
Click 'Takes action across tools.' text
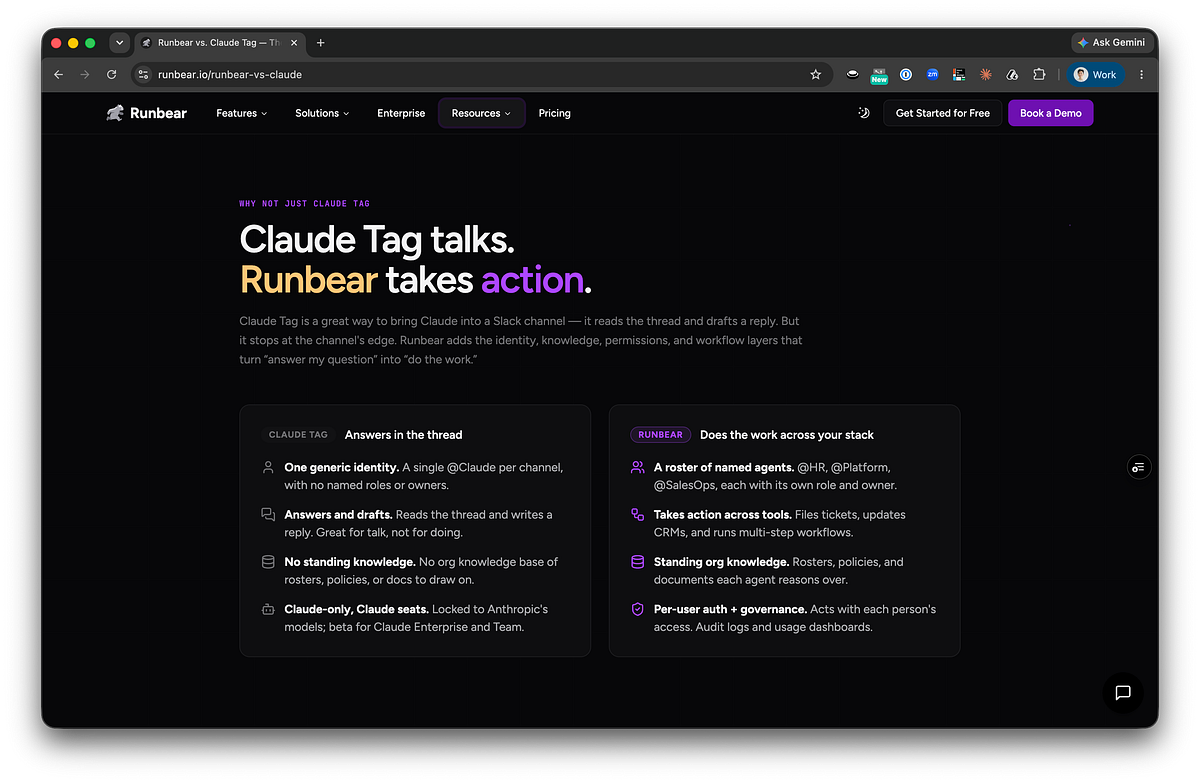coord(724,514)
